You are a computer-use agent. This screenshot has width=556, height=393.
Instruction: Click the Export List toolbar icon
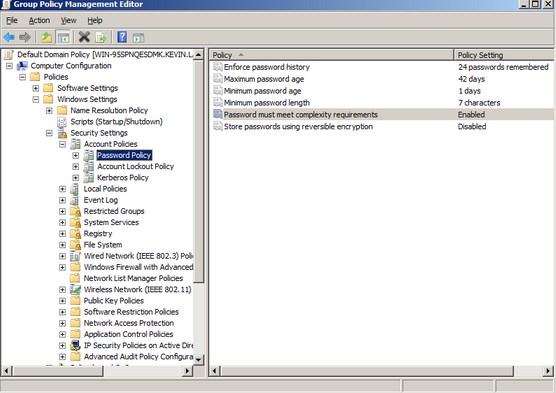pyautogui.click(x=101, y=37)
